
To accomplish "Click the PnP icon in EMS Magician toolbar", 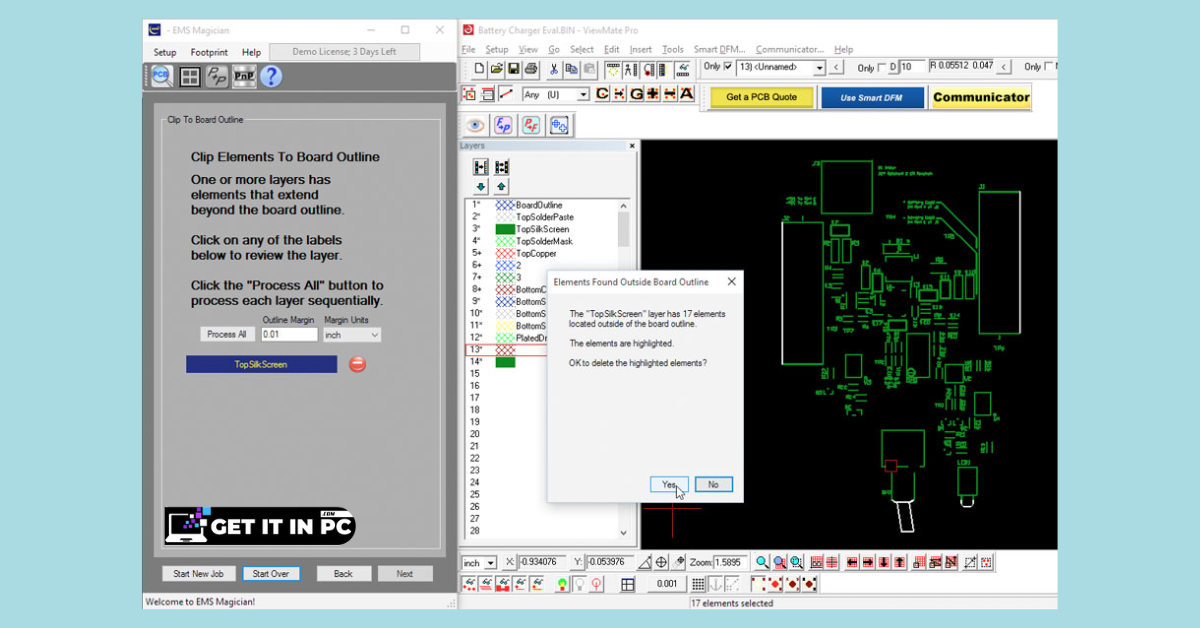I will tap(244, 76).
